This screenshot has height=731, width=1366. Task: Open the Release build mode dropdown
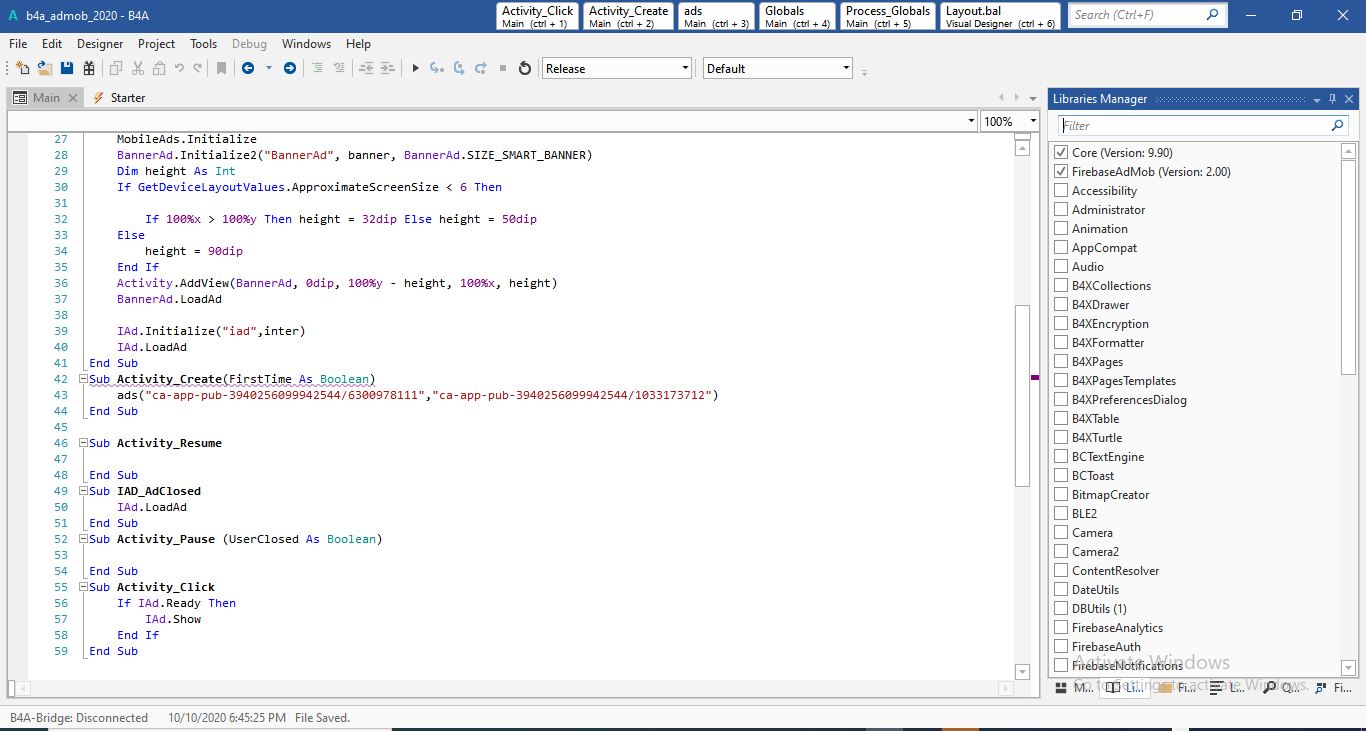[617, 68]
